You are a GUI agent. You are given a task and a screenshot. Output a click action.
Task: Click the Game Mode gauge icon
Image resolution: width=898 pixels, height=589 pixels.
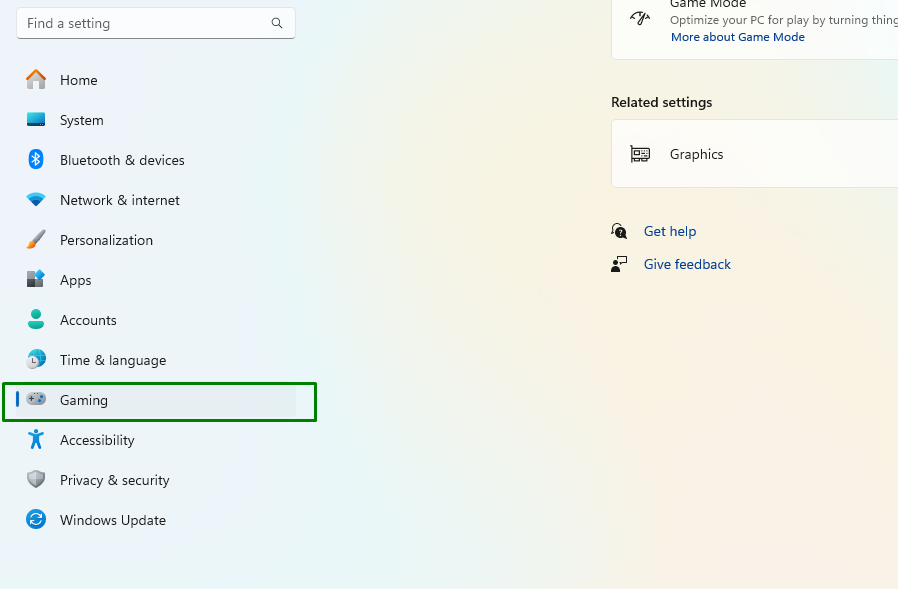(x=640, y=18)
